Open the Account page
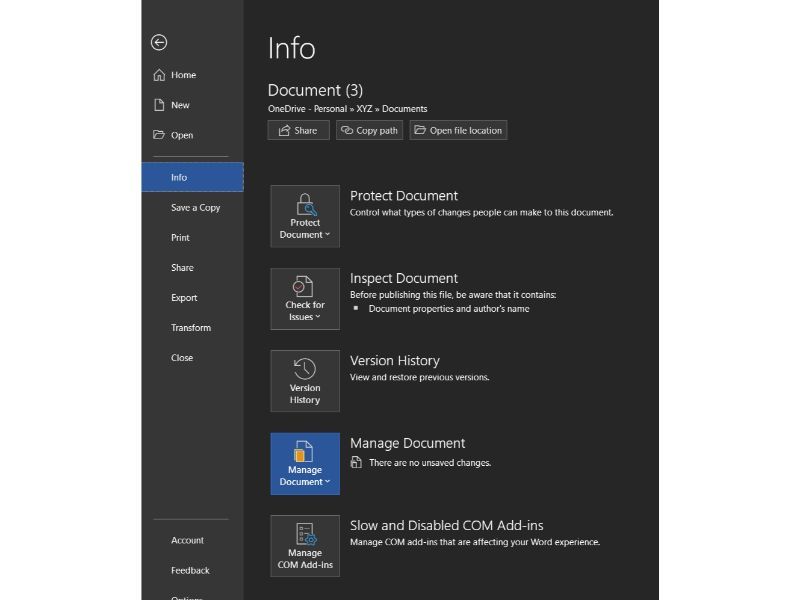Image resolution: width=800 pixels, height=600 pixels. pyautogui.click(x=187, y=541)
